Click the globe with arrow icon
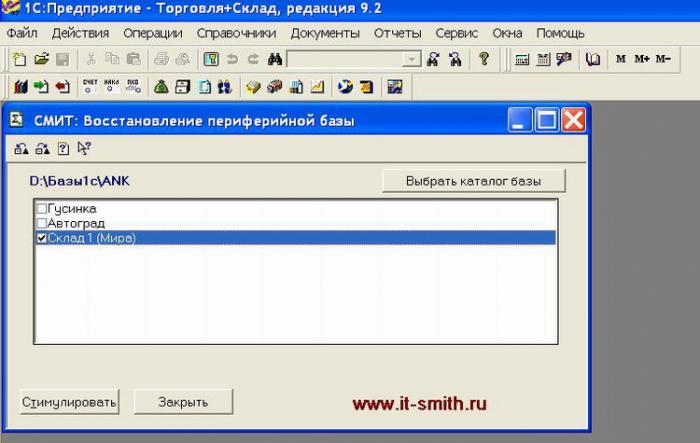The image size is (700, 443). [x=345, y=87]
